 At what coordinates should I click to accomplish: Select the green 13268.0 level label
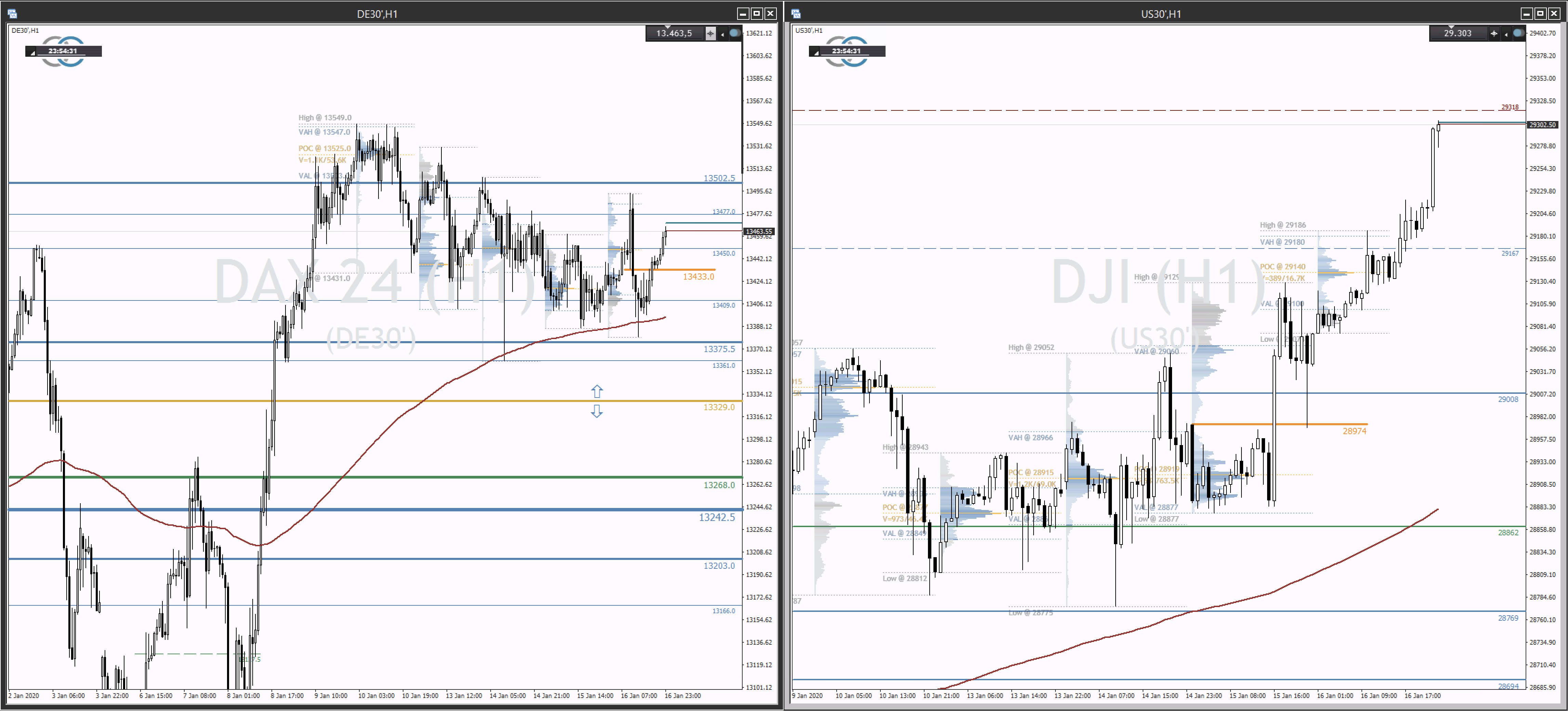point(719,485)
